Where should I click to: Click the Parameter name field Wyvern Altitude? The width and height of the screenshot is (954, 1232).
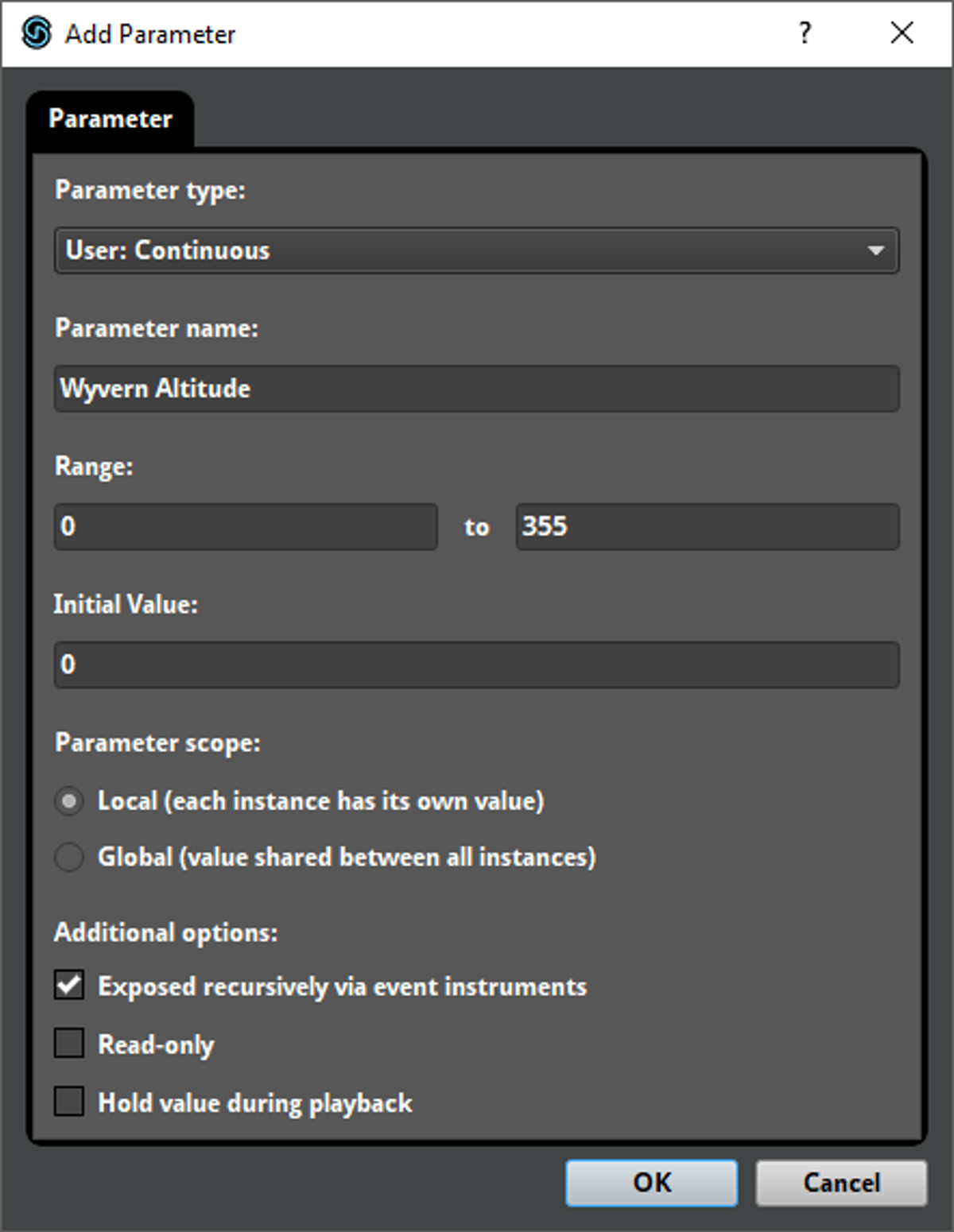point(477,388)
